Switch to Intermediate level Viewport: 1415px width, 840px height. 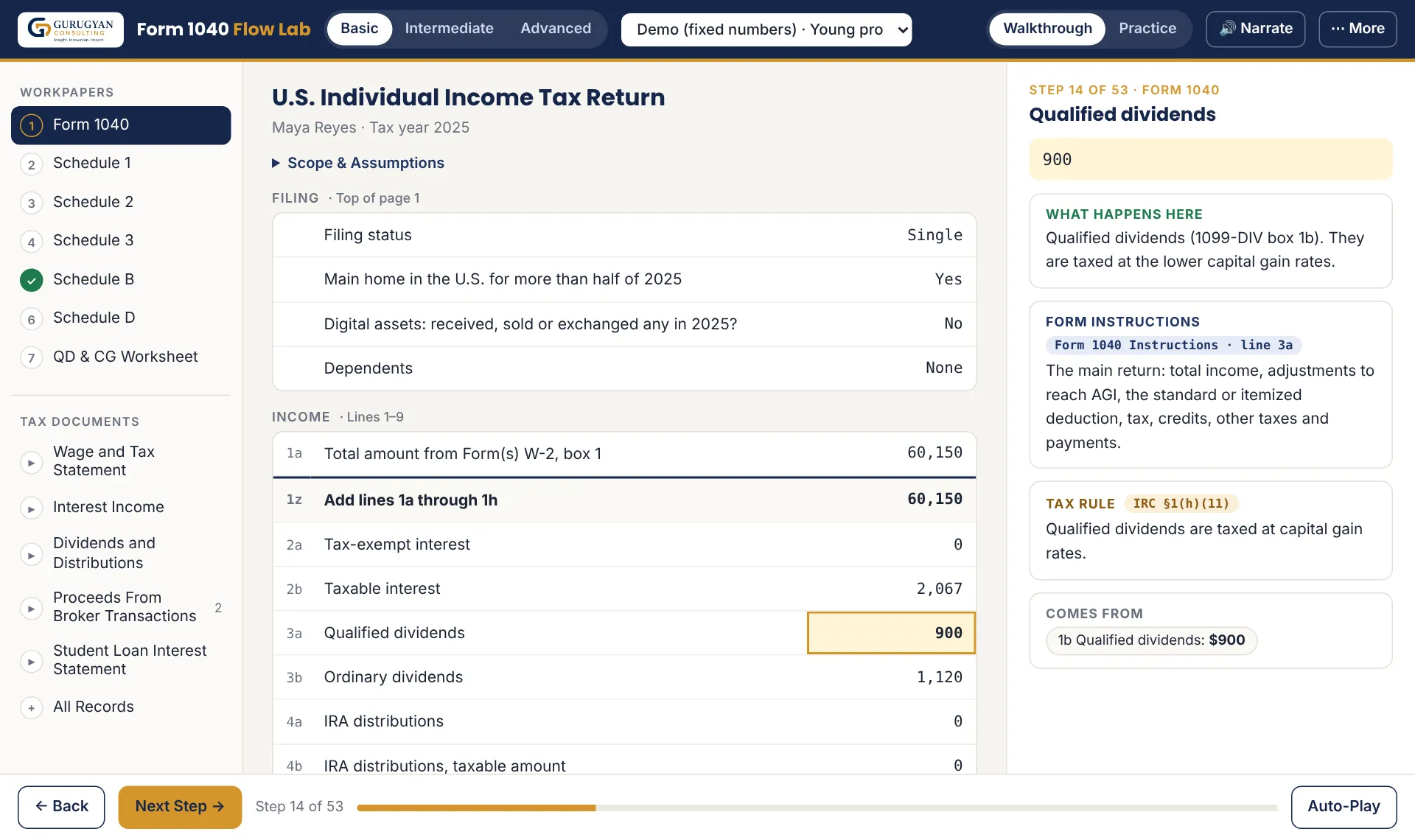click(x=449, y=29)
